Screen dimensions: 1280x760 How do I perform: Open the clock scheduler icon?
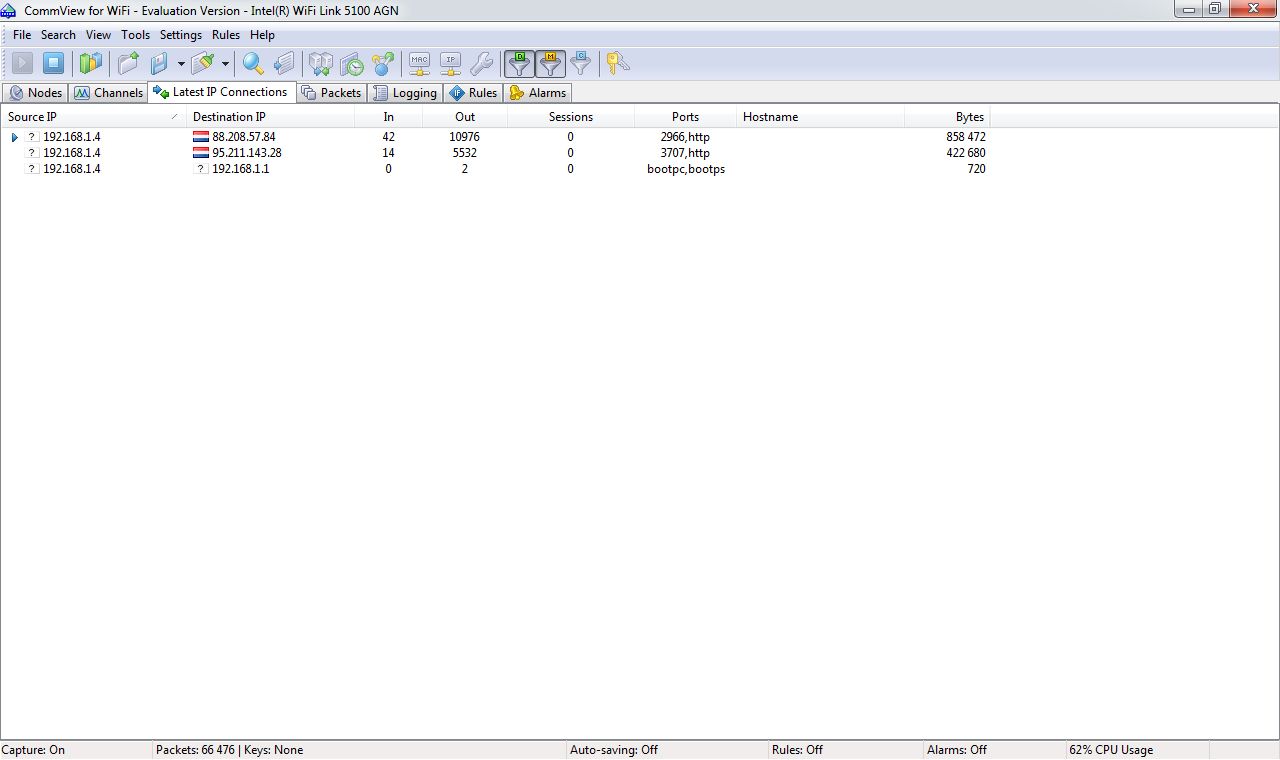click(352, 64)
